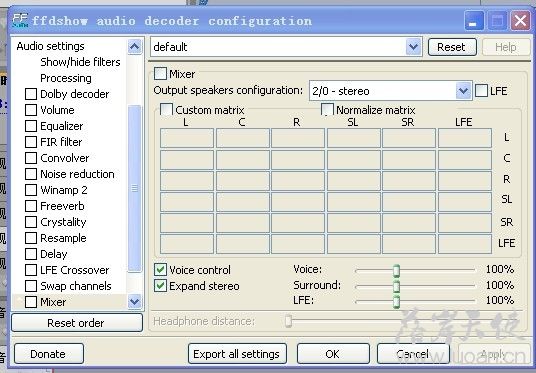Tick the Equalizer filter checkbox
536x373 pixels.
pos(31,126)
